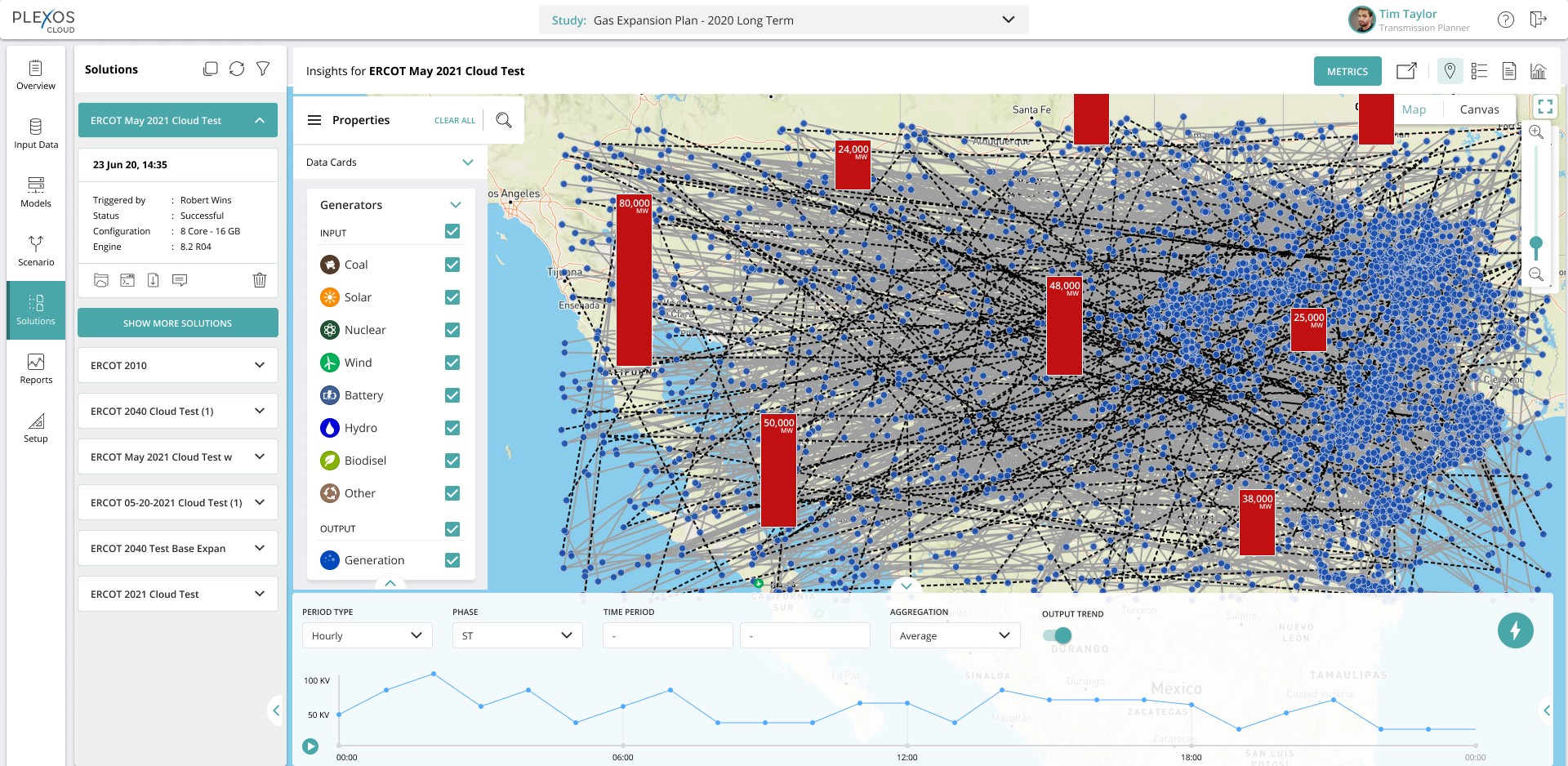Toggle the Solar checkbox
This screenshot has width=1568, height=766.
tap(452, 297)
